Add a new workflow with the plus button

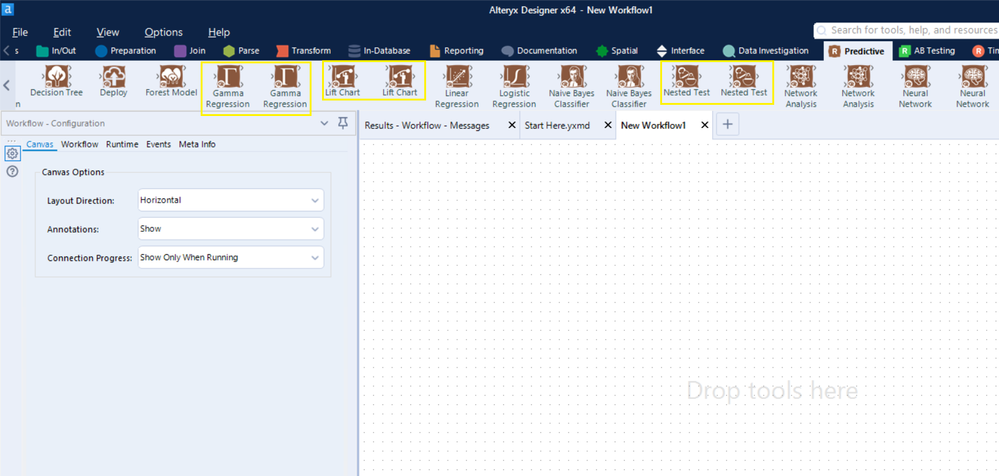coord(727,126)
